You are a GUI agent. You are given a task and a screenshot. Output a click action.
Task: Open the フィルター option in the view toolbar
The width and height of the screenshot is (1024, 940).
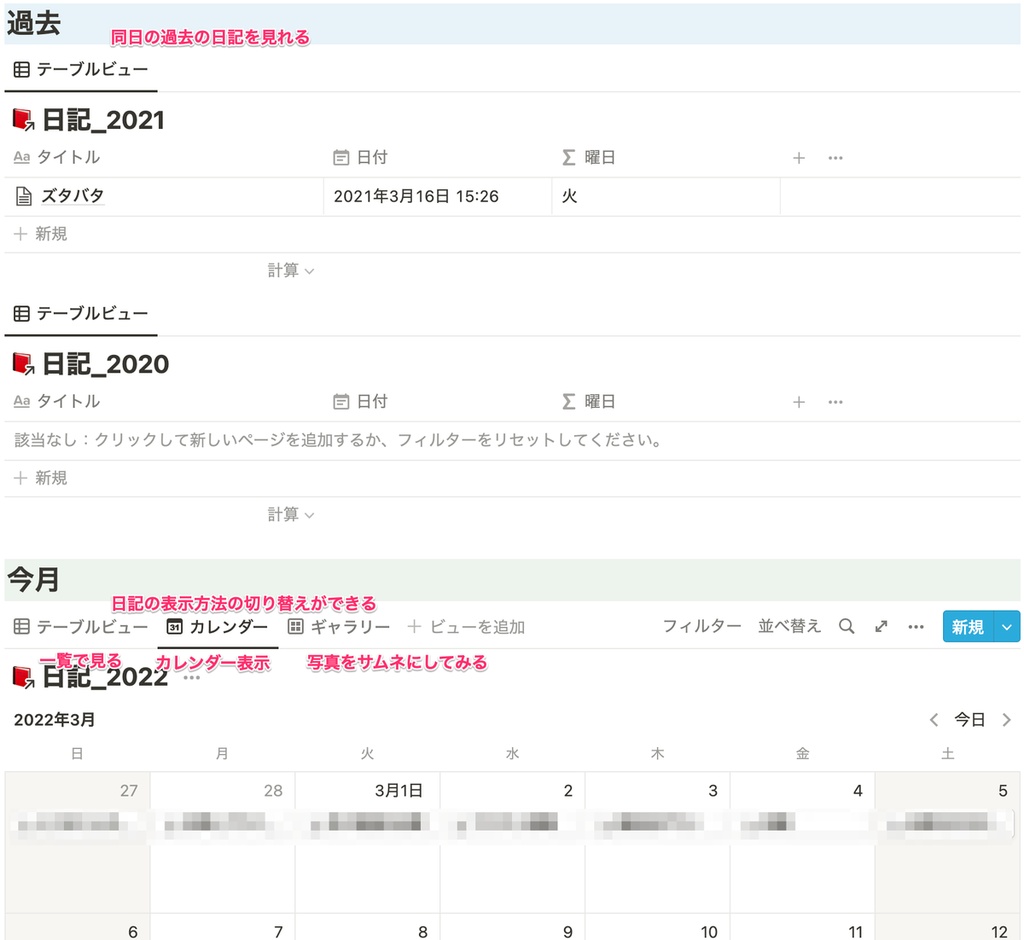(x=701, y=626)
